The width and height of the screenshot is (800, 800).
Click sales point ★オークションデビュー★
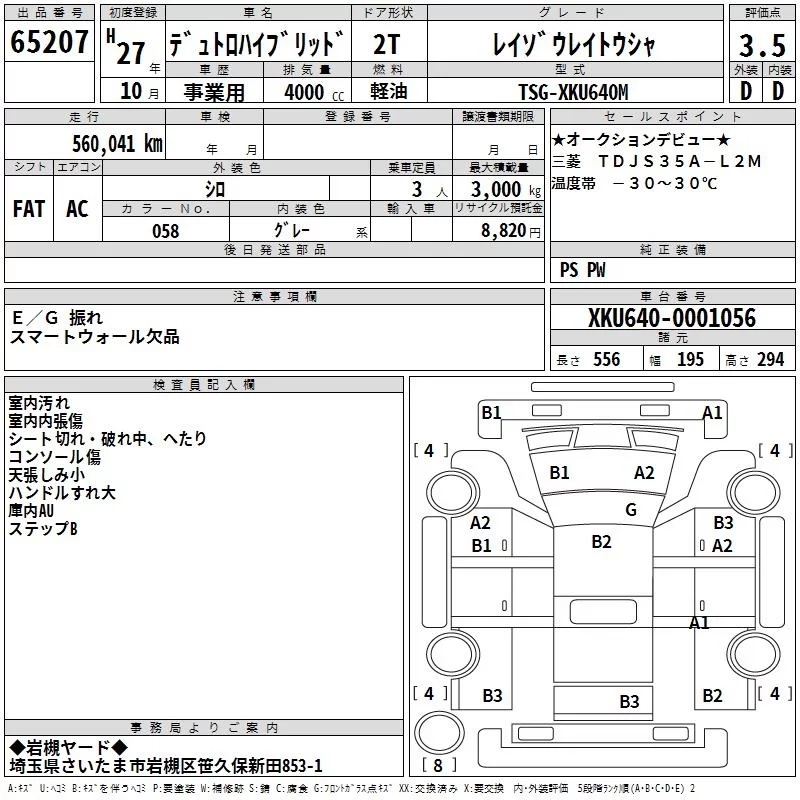pyautogui.click(x=641, y=139)
